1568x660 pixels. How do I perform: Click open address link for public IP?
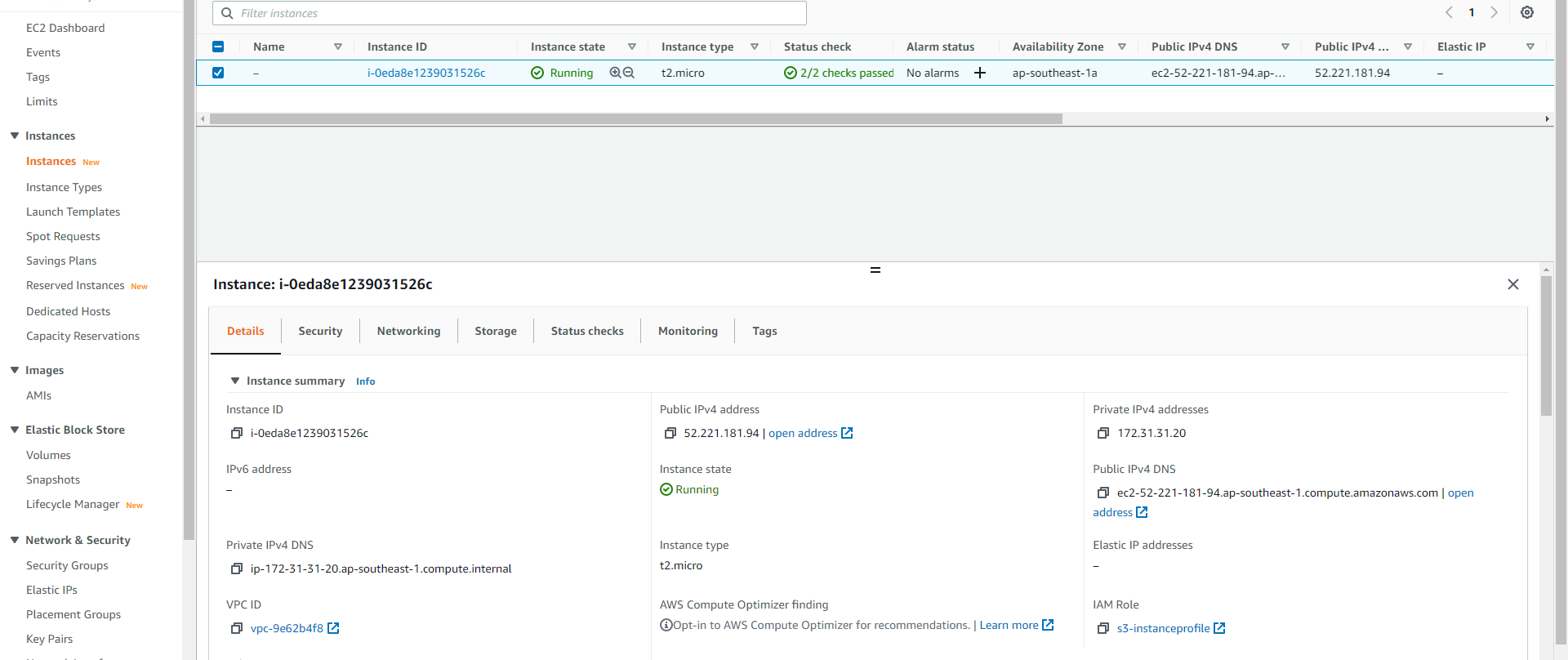click(x=803, y=433)
